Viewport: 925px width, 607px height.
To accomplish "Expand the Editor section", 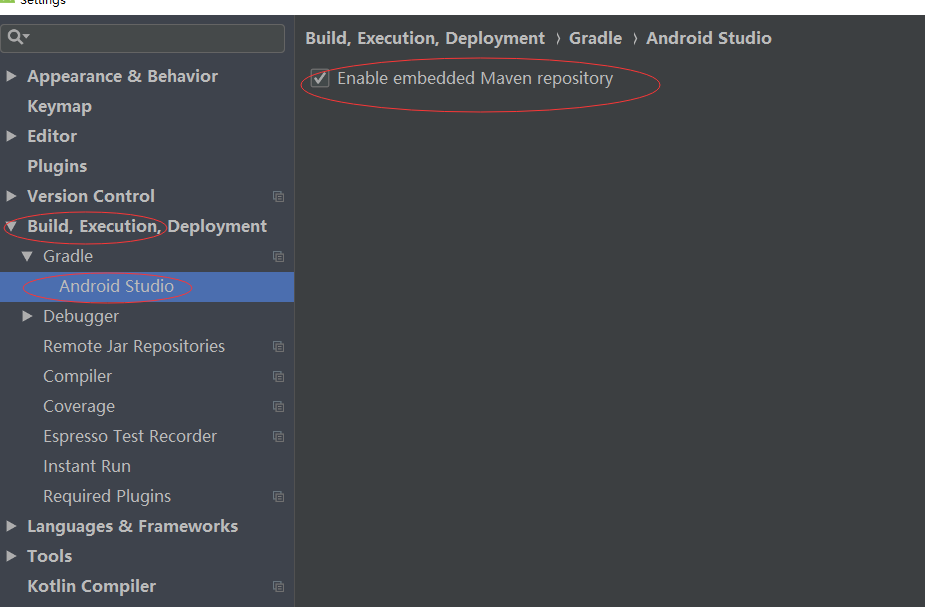I will coord(11,136).
